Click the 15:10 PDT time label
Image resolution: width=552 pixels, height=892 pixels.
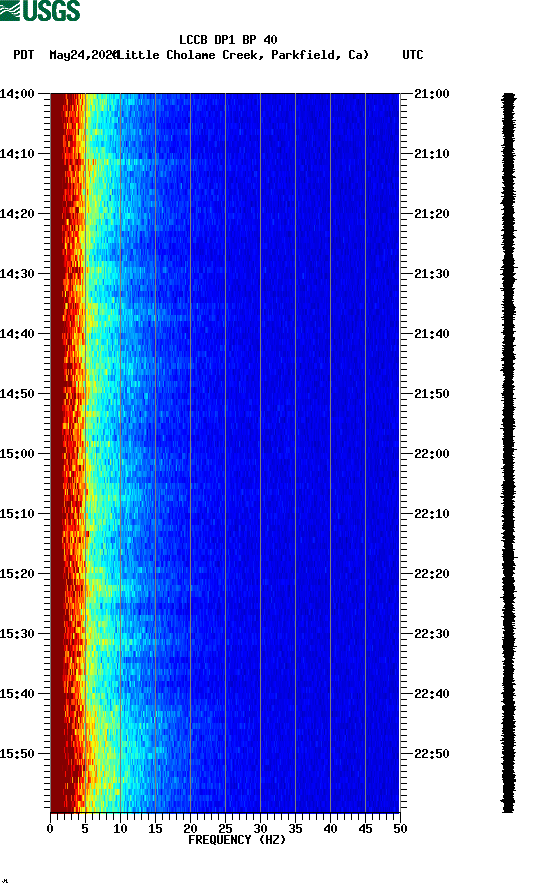point(18,514)
